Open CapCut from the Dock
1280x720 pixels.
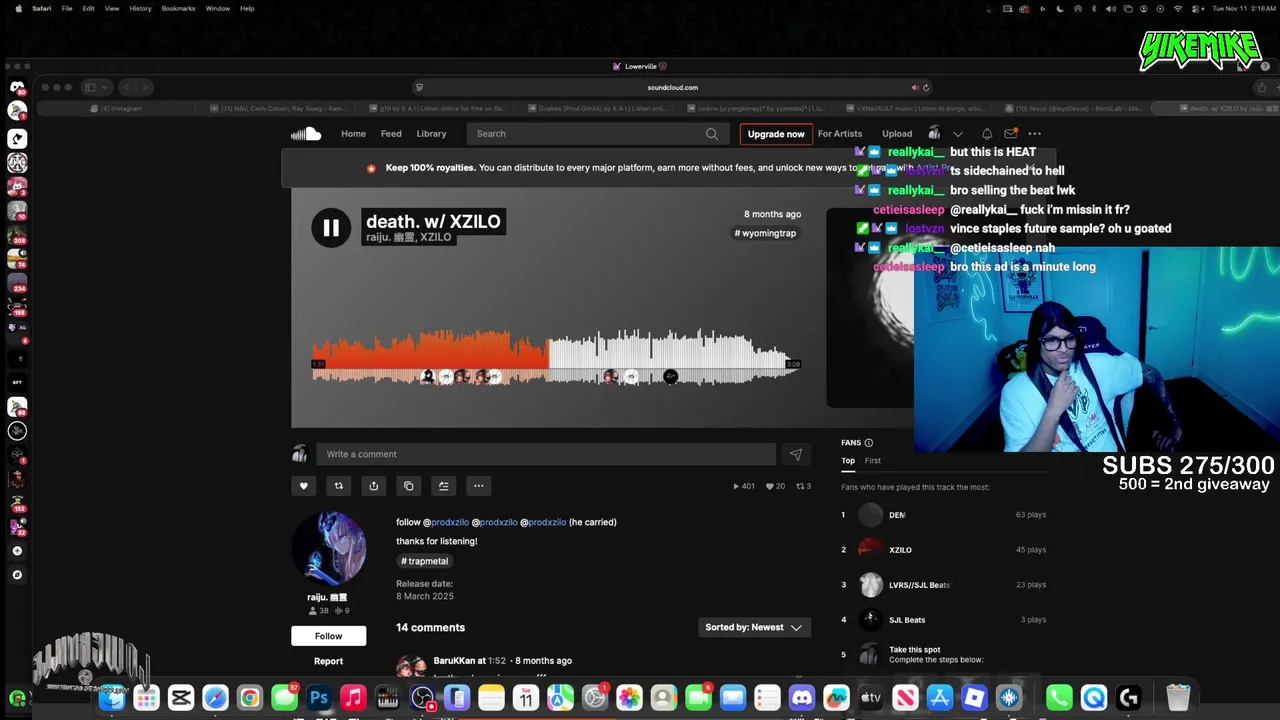point(181,698)
